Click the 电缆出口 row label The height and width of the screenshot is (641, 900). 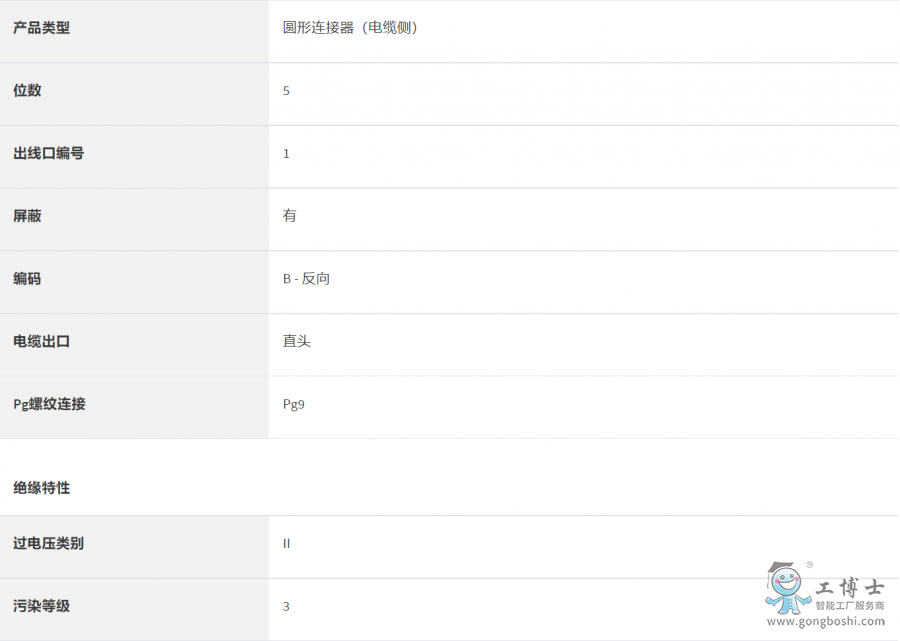point(41,342)
